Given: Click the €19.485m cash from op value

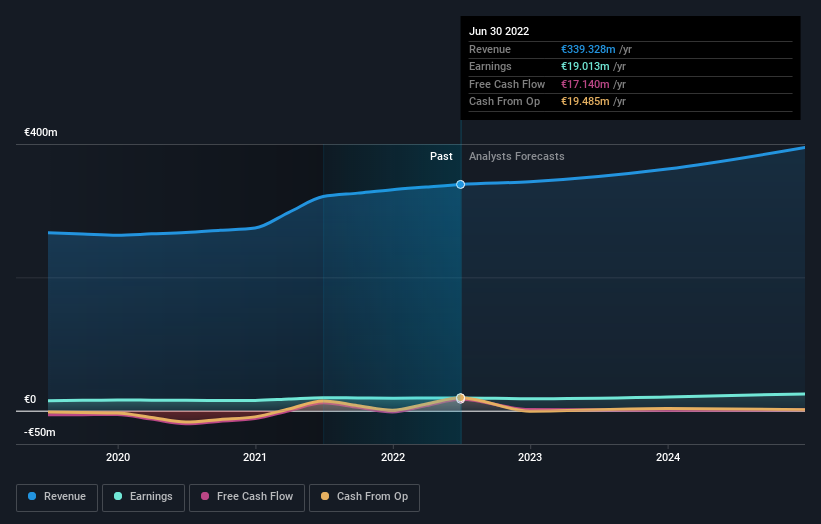Looking at the screenshot, I should click(585, 102).
